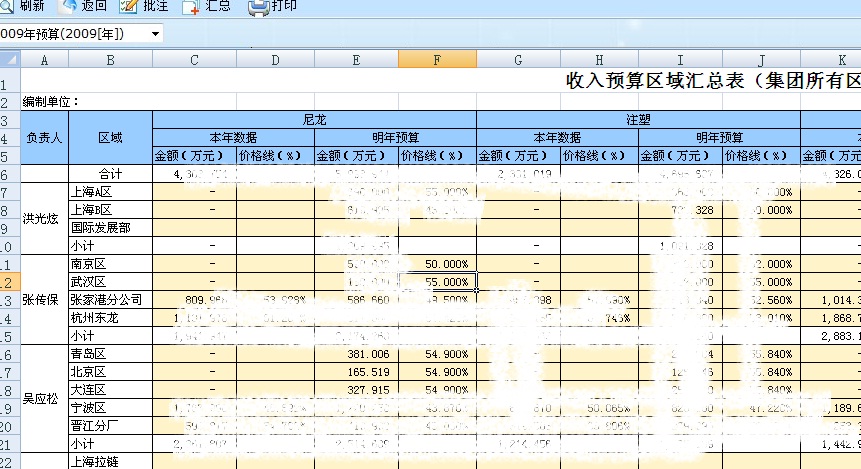
Task: Click the select-all corner of the grid
Action: pyautogui.click(x=10, y=59)
